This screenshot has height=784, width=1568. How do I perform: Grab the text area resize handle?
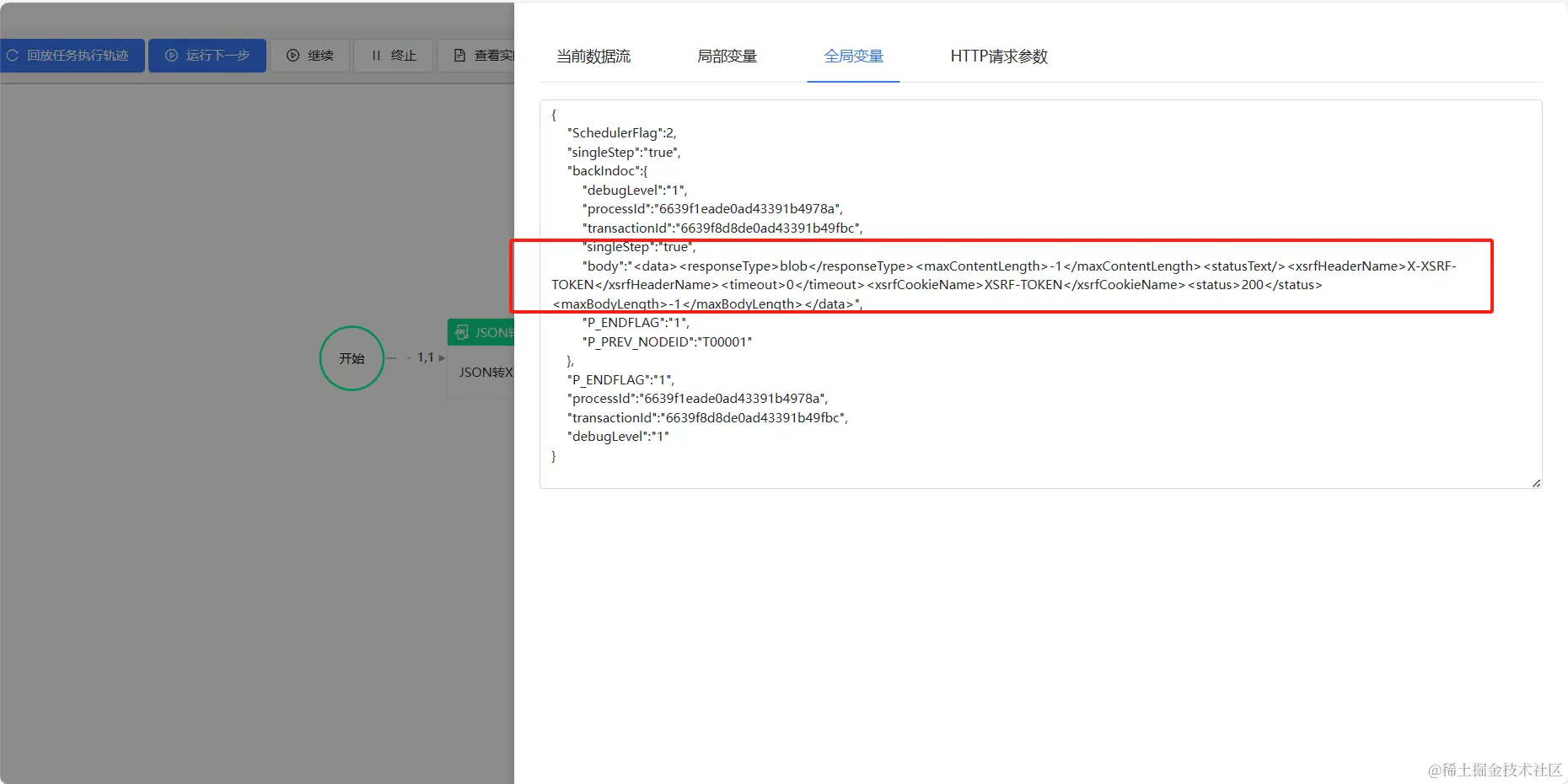[x=1536, y=483]
